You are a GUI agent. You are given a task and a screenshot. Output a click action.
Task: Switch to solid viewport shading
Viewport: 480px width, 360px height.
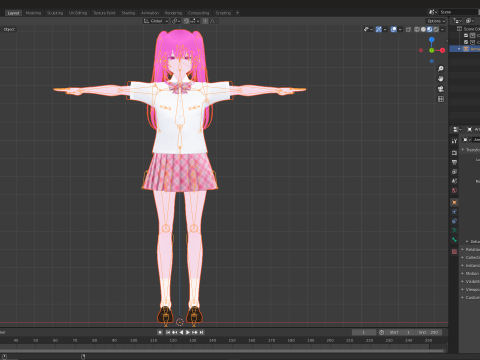[423, 29]
